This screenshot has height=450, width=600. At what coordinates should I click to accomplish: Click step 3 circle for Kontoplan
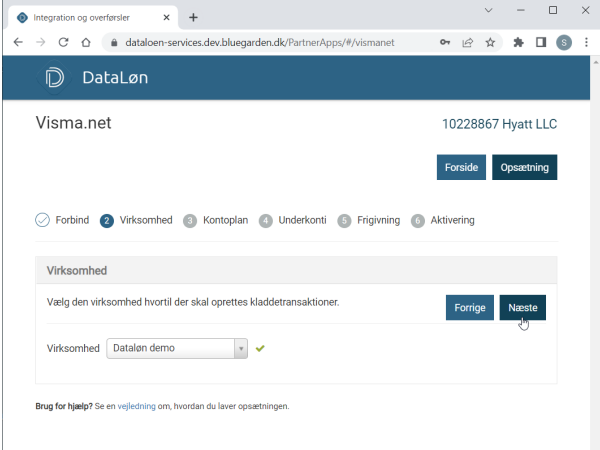[x=190, y=221]
